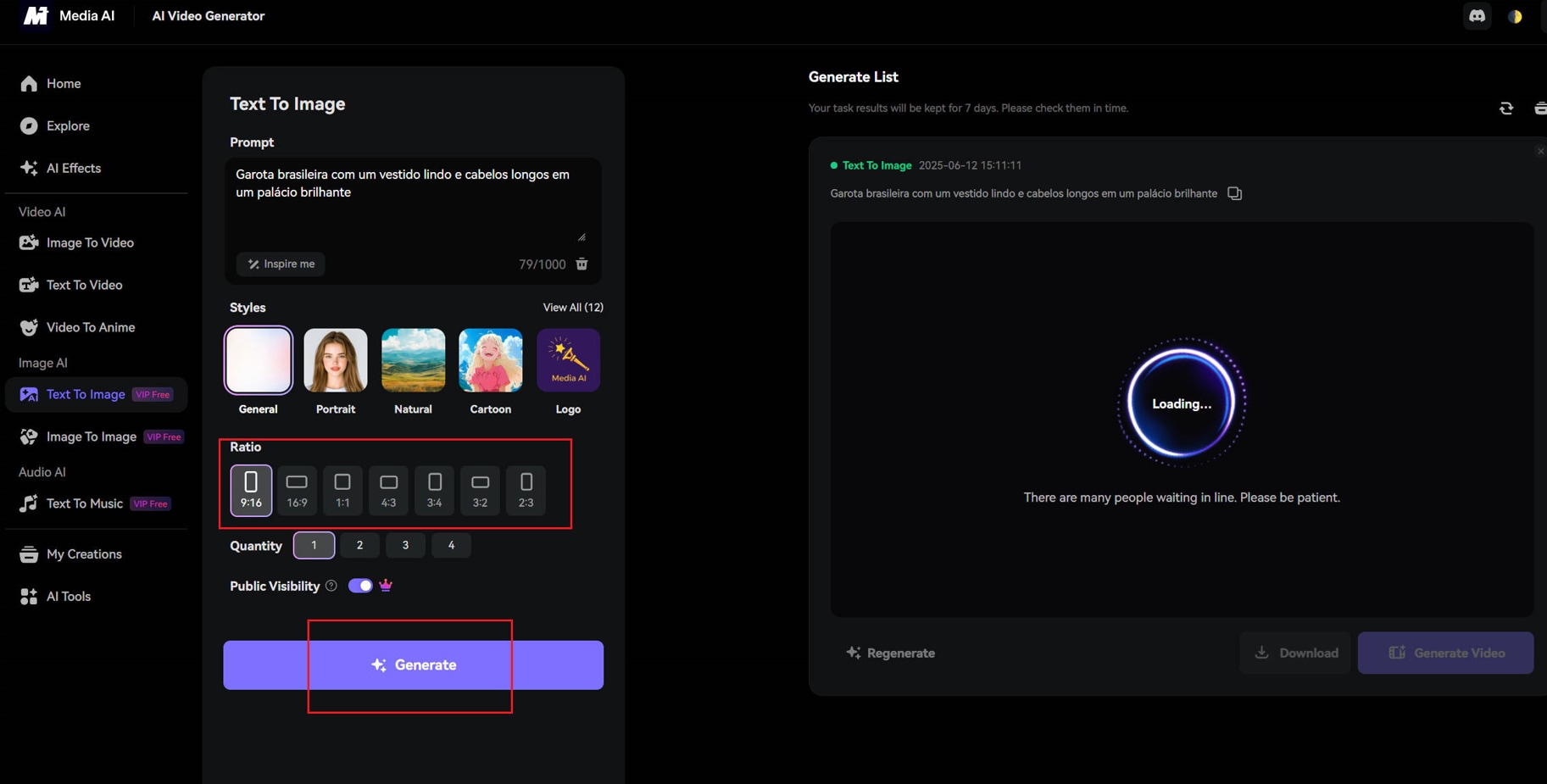Select the 9:16 ratio option
Screen dimensions: 1547x784
tap(251, 490)
